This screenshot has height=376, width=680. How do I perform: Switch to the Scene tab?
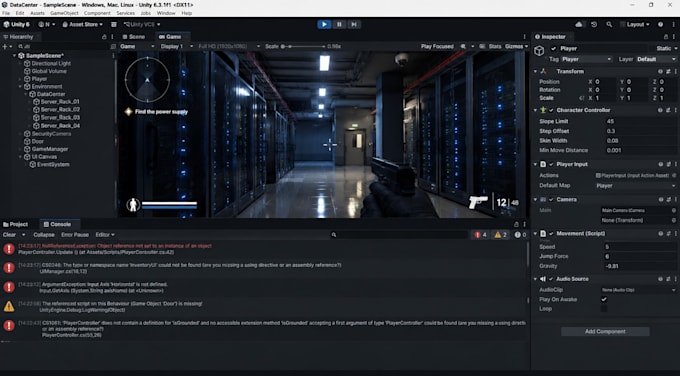pos(134,37)
